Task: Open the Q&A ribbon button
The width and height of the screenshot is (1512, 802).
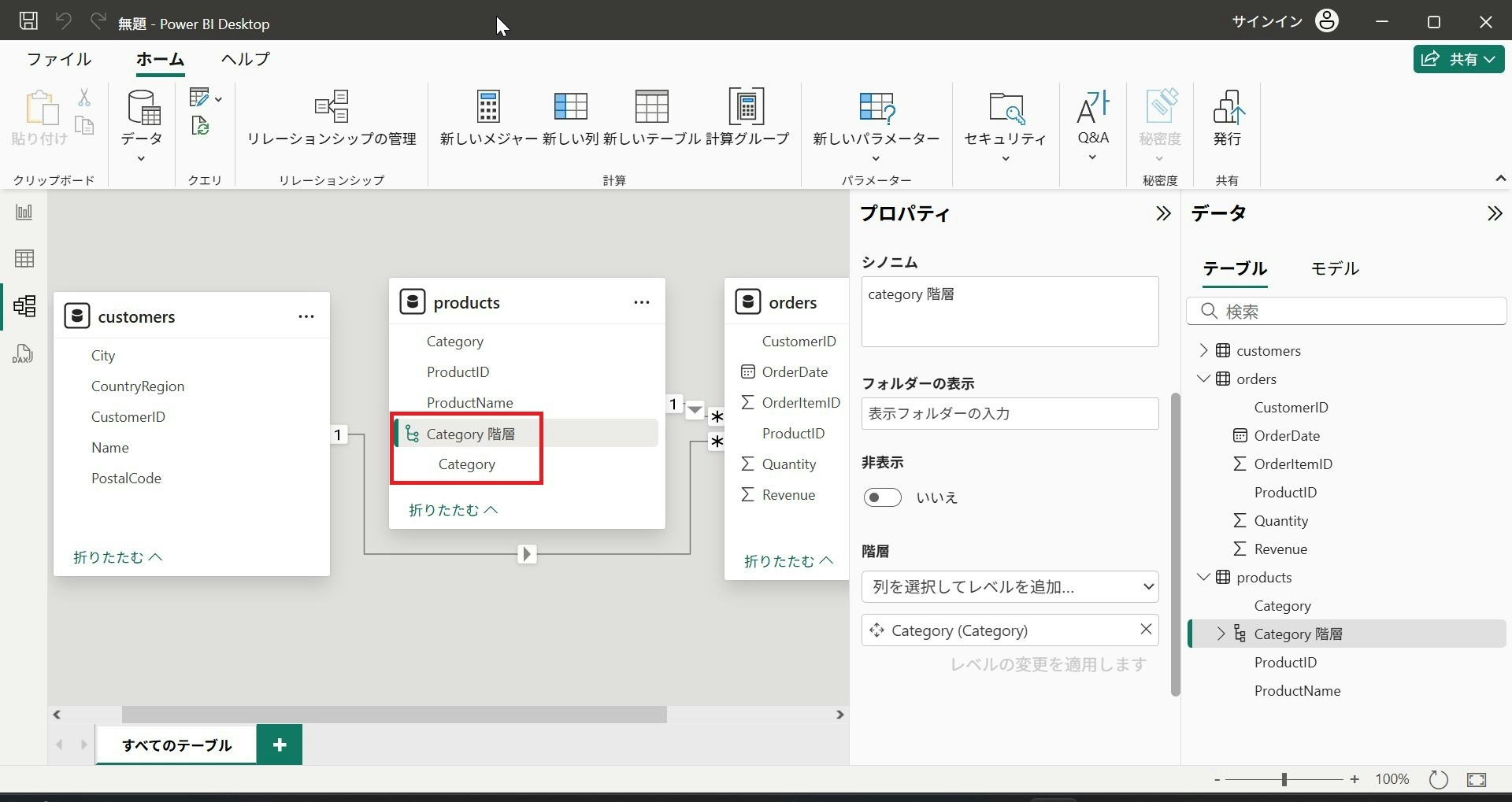Action: (1093, 124)
